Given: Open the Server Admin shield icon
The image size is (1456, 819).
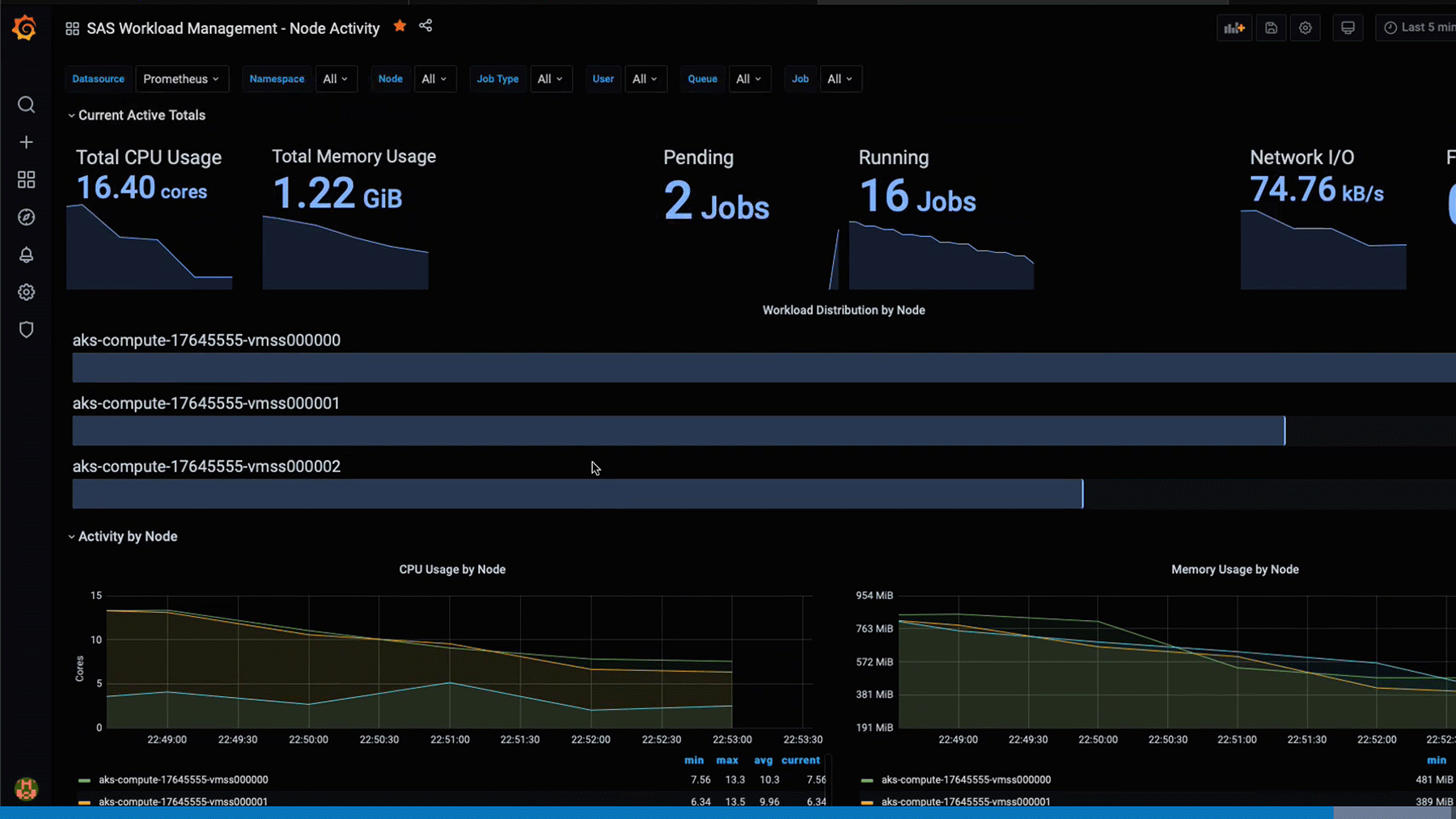Looking at the screenshot, I should (26, 329).
